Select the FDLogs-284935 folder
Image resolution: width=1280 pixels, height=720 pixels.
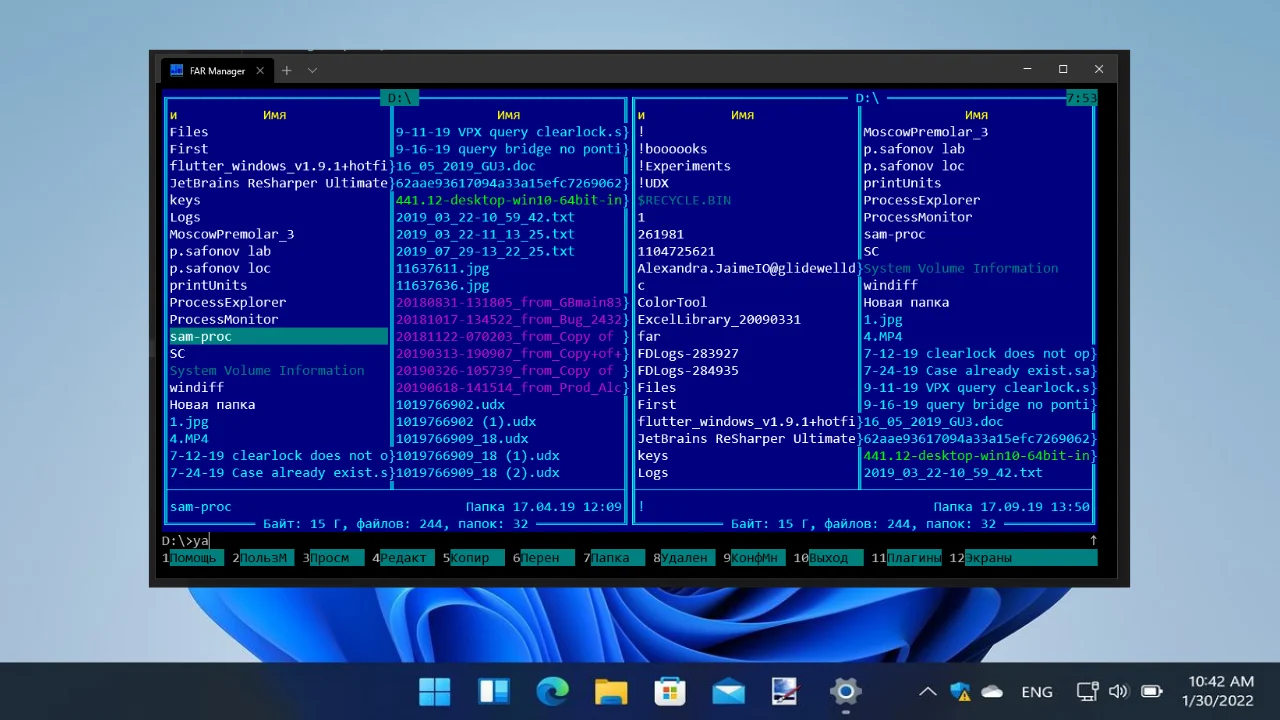(688, 370)
